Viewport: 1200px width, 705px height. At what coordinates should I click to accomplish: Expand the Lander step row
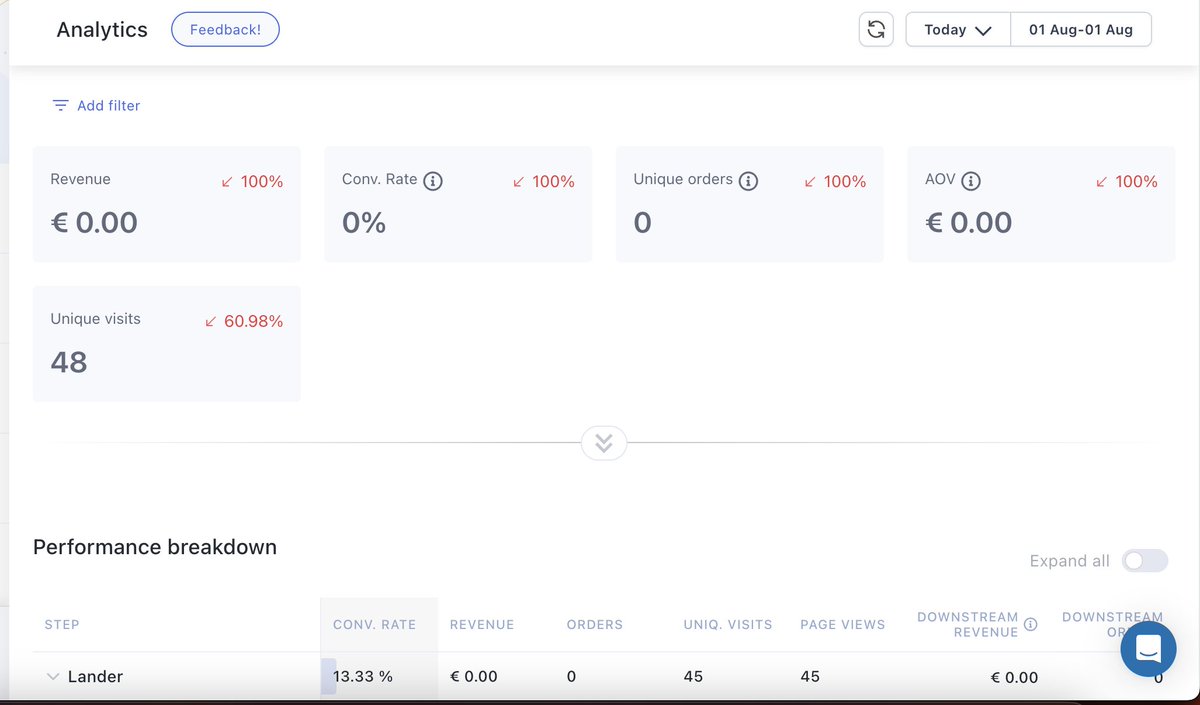[x=53, y=677]
